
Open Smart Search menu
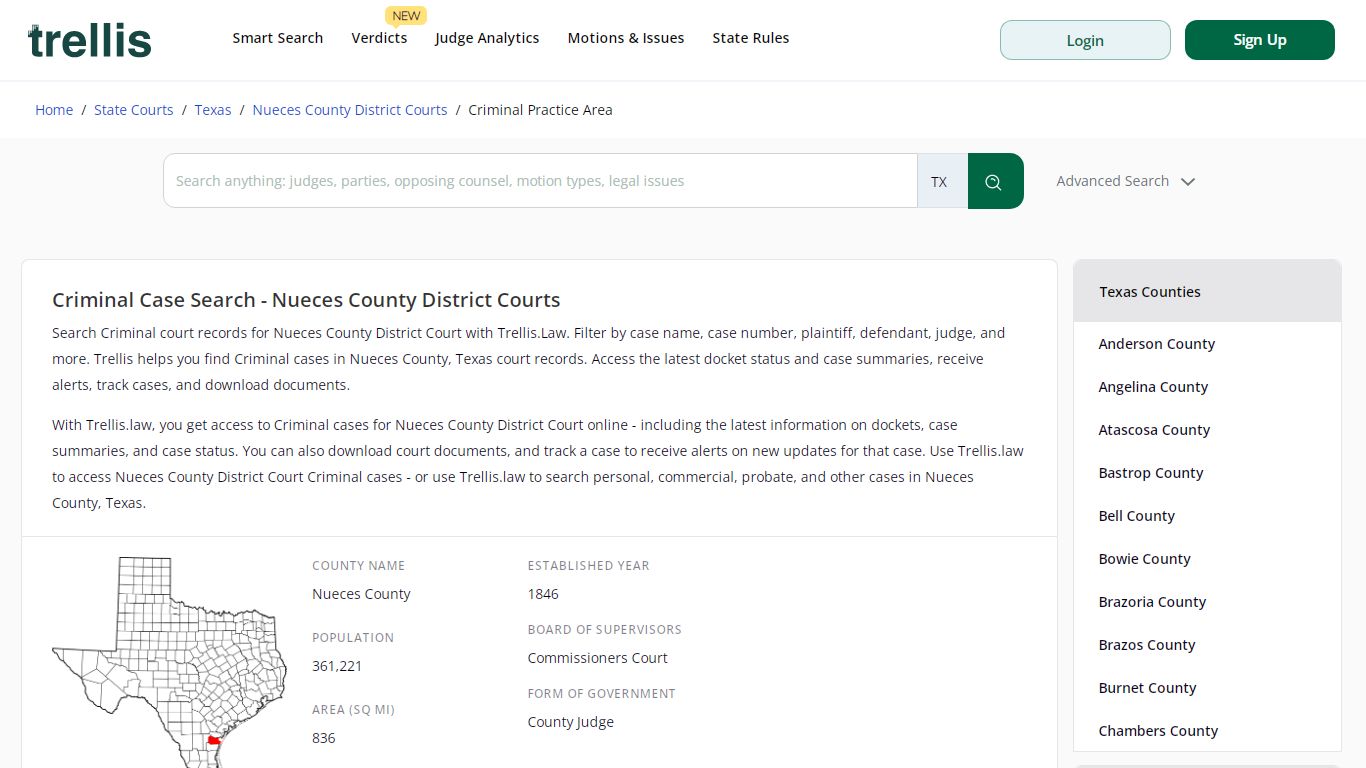pyautogui.click(x=278, y=38)
